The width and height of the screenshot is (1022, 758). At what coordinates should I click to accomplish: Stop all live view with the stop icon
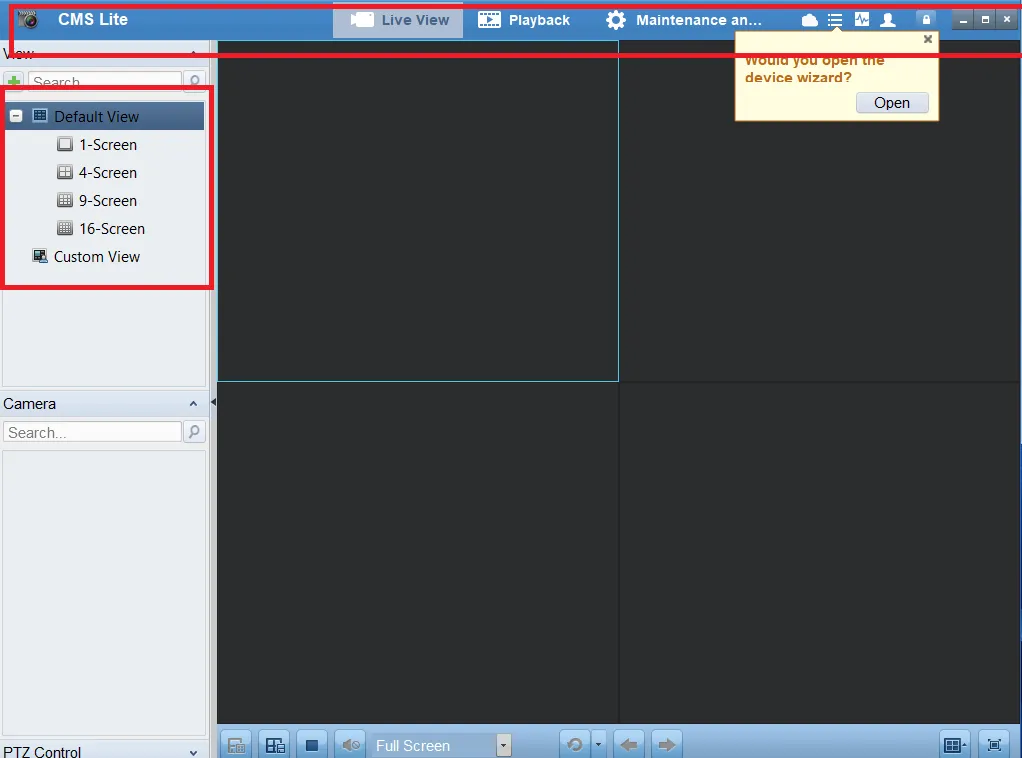click(x=311, y=744)
